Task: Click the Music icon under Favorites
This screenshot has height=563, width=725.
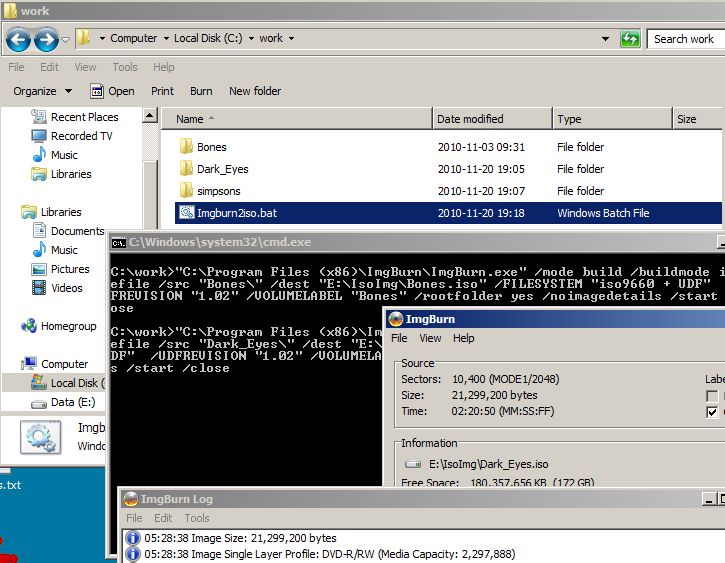Action: pos(39,154)
